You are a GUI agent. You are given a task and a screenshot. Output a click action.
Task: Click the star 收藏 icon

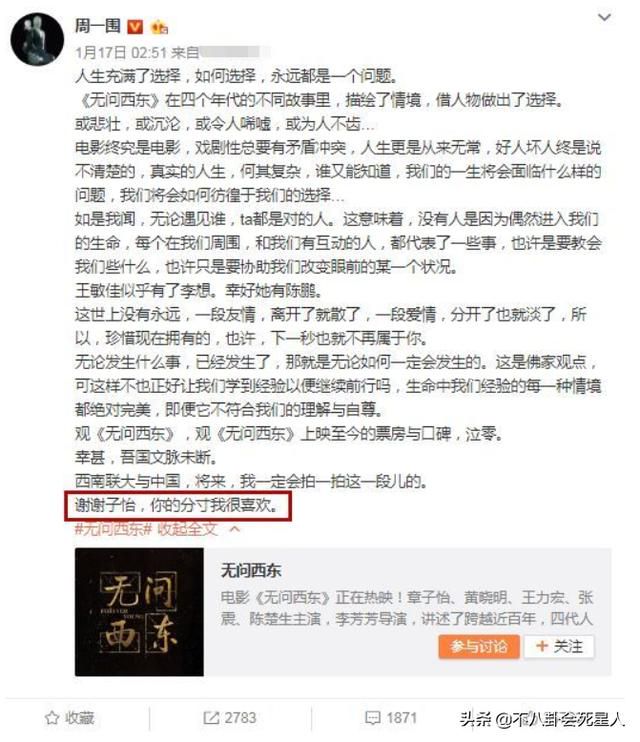(x=52, y=718)
